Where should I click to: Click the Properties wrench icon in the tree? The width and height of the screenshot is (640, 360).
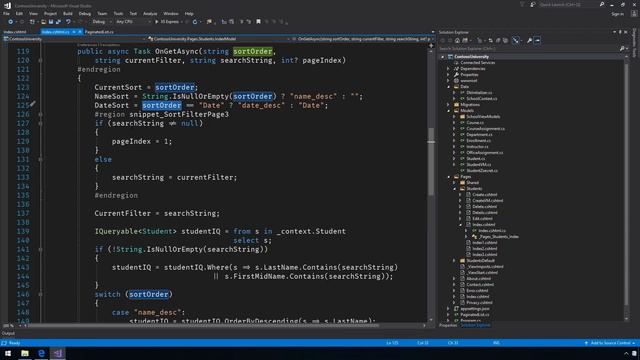pos(456,75)
